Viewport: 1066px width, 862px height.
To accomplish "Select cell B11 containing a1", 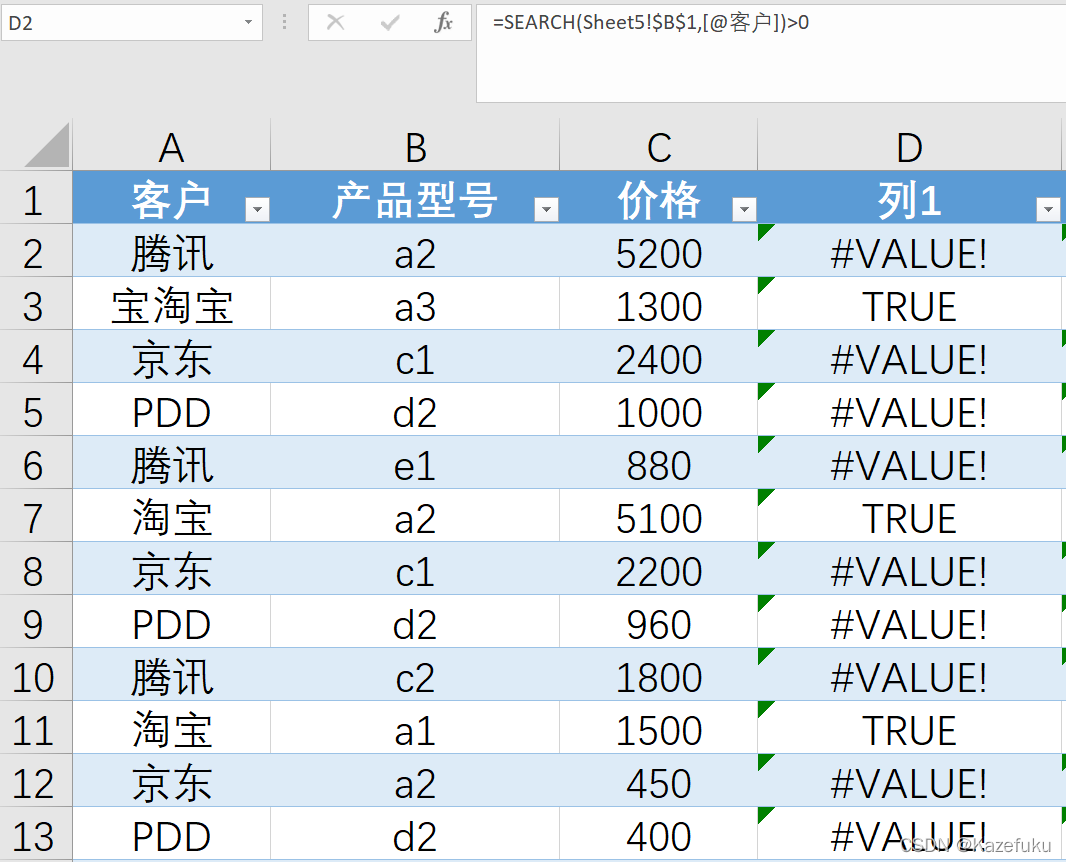I will [415, 727].
